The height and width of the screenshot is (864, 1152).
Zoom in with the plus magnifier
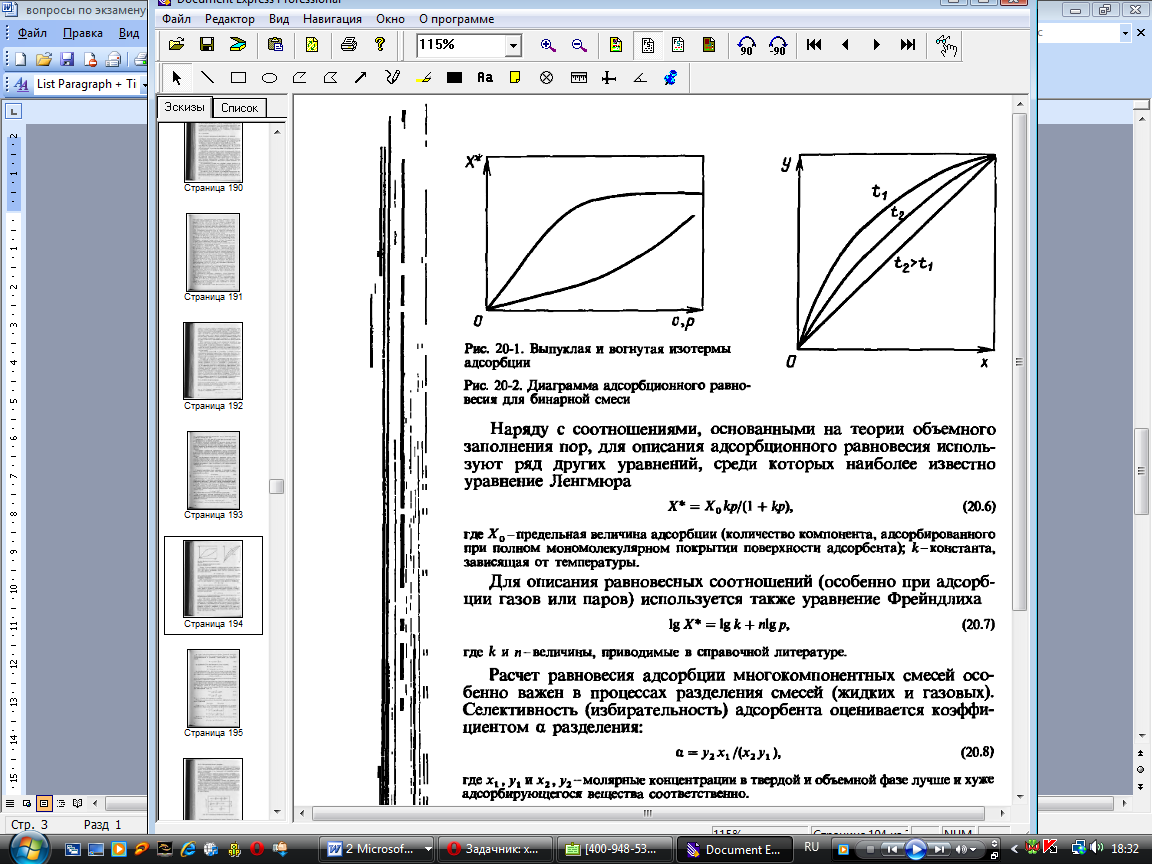coord(548,45)
